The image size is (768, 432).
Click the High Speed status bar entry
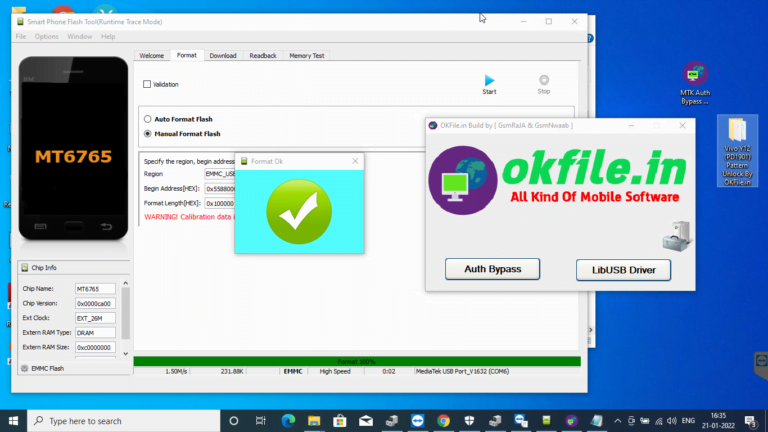tap(335, 372)
